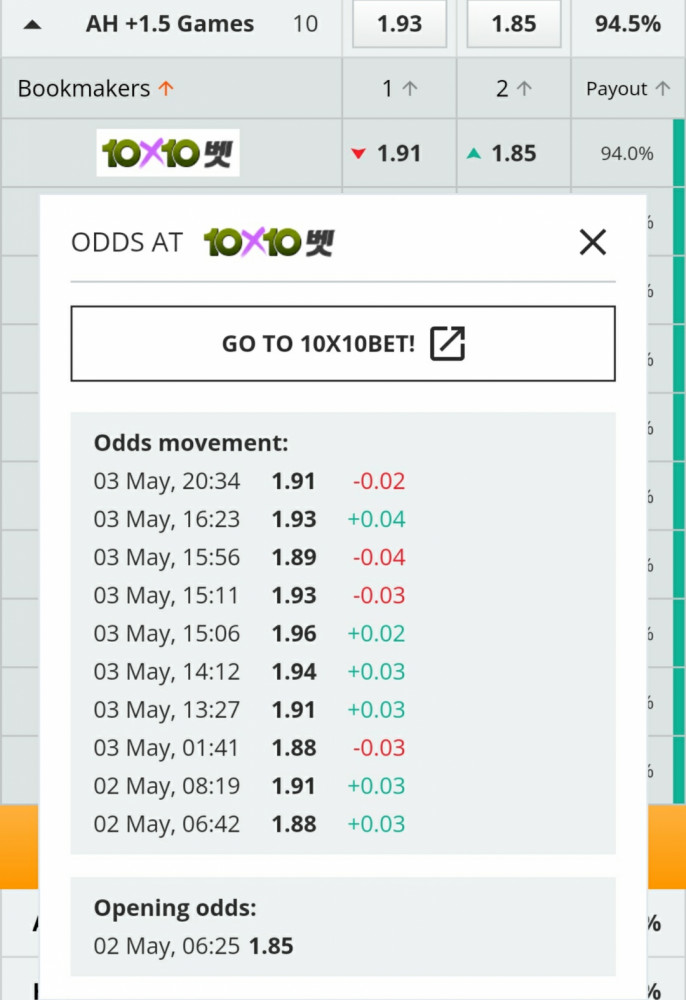Sort column 2 odds arrow
Viewport: 686px width, 1000px height.
point(524,89)
